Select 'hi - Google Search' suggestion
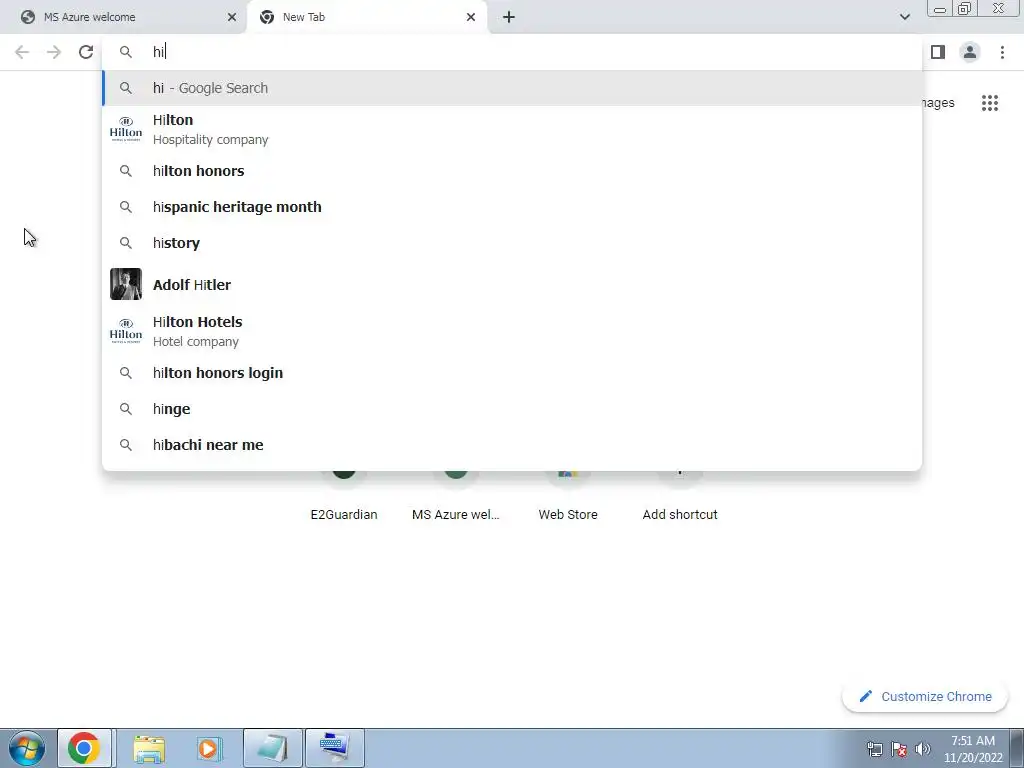Viewport: 1024px width, 768px height. click(513, 88)
